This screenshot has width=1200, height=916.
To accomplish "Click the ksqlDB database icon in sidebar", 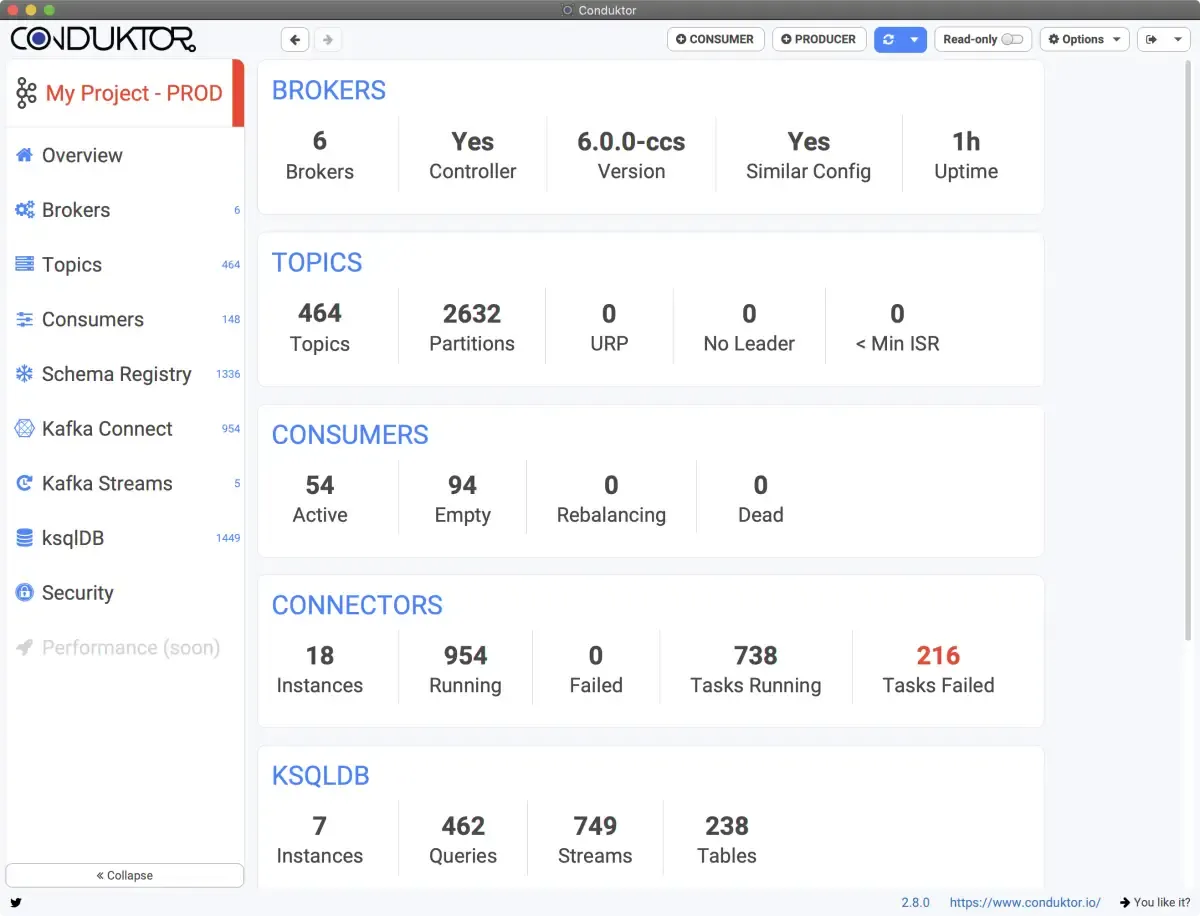I will (25, 538).
